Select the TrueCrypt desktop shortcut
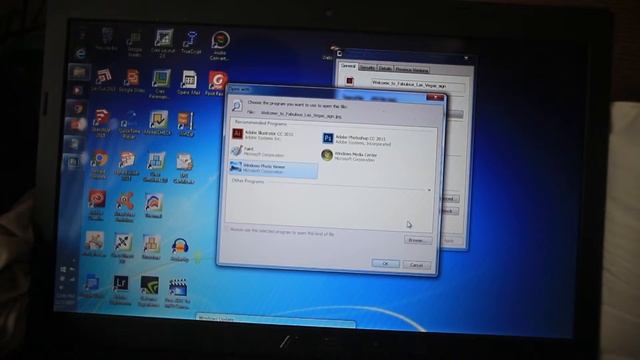The height and width of the screenshot is (360, 640). [x=191, y=43]
